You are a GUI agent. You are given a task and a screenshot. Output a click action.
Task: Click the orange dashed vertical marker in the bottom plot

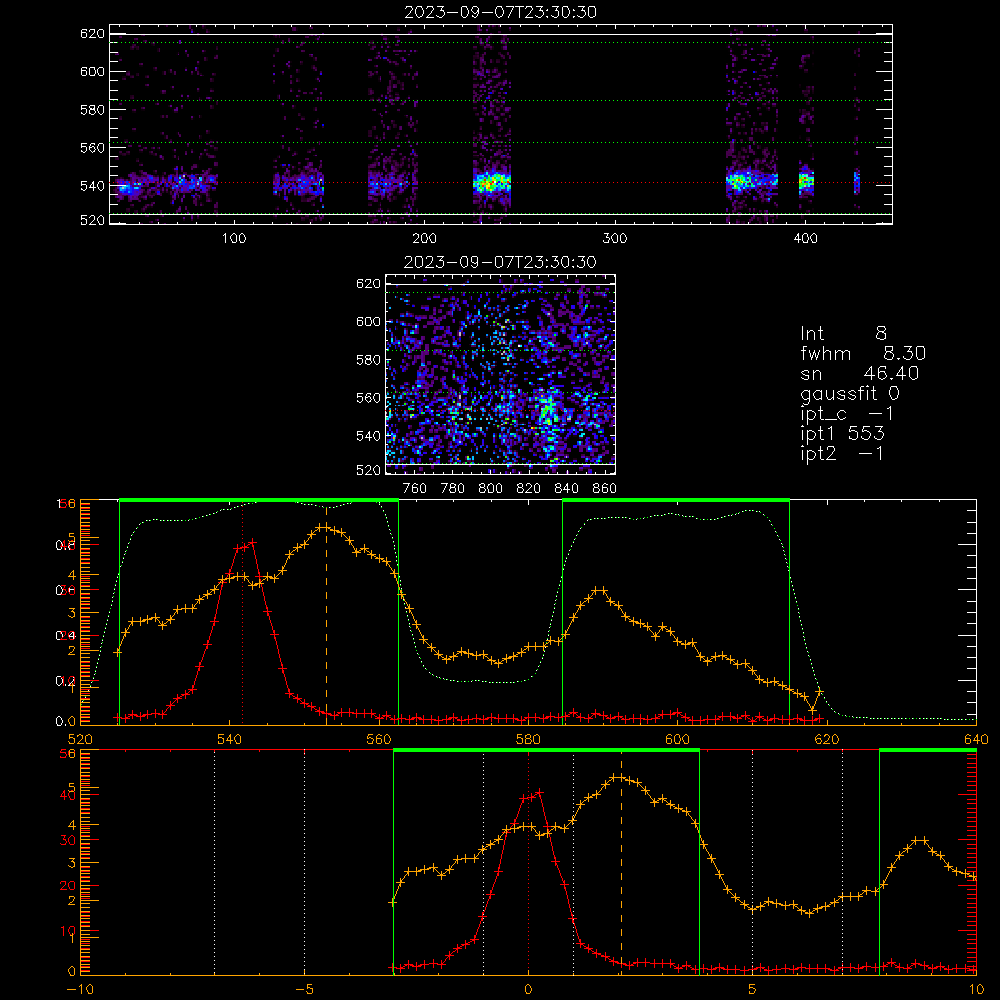621,862
